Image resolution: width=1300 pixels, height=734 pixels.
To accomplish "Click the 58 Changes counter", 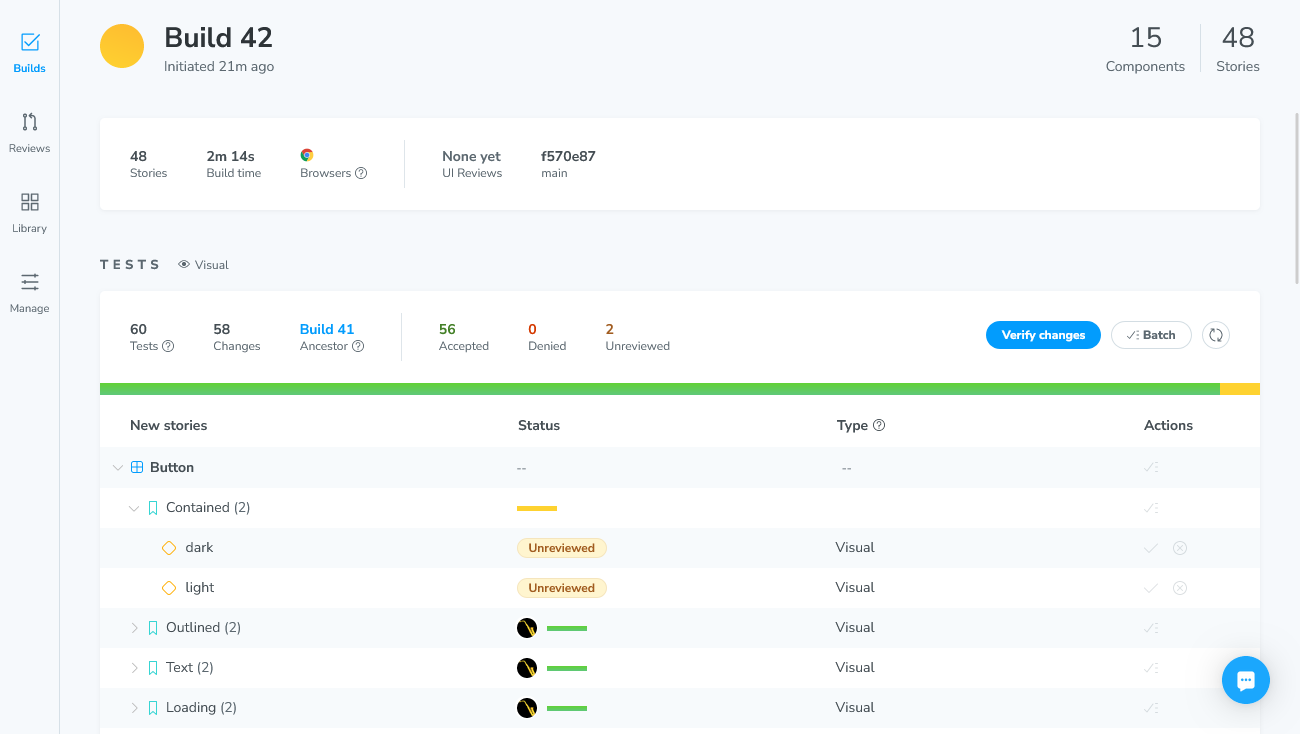I will (x=236, y=337).
